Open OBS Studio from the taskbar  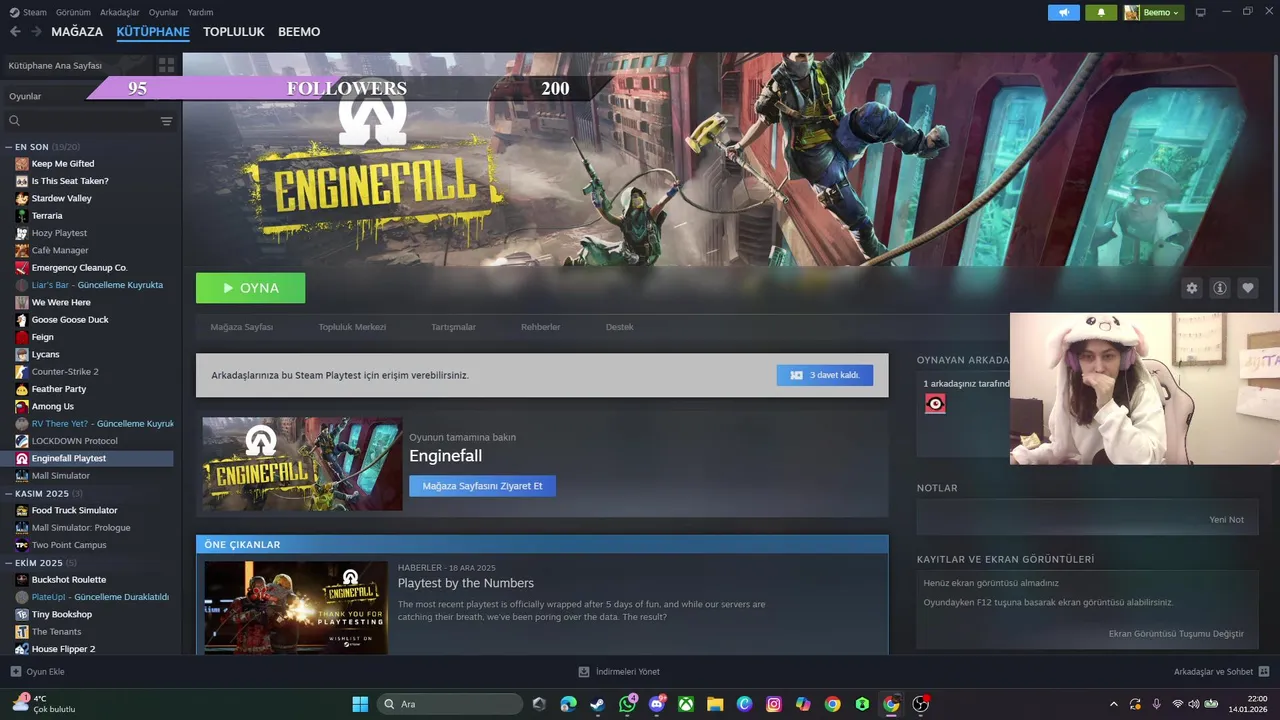pos(921,704)
